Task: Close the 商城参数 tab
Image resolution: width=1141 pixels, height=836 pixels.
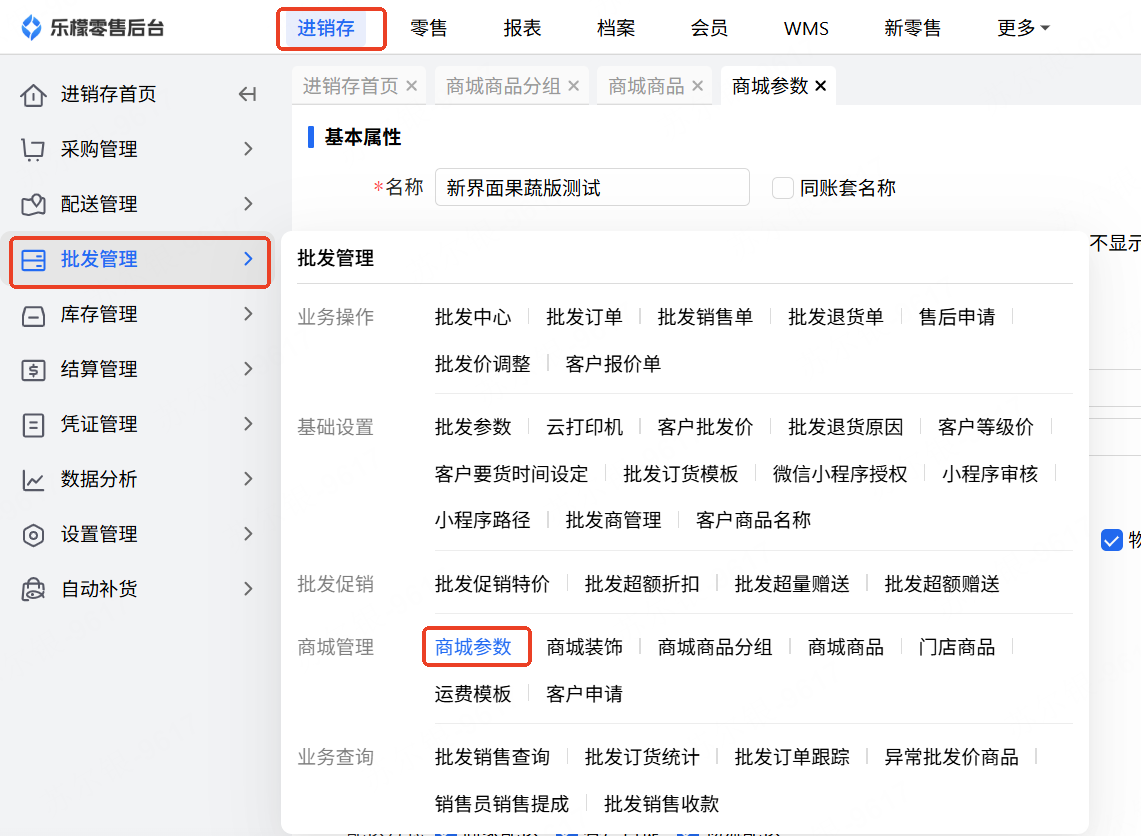Action: click(821, 86)
